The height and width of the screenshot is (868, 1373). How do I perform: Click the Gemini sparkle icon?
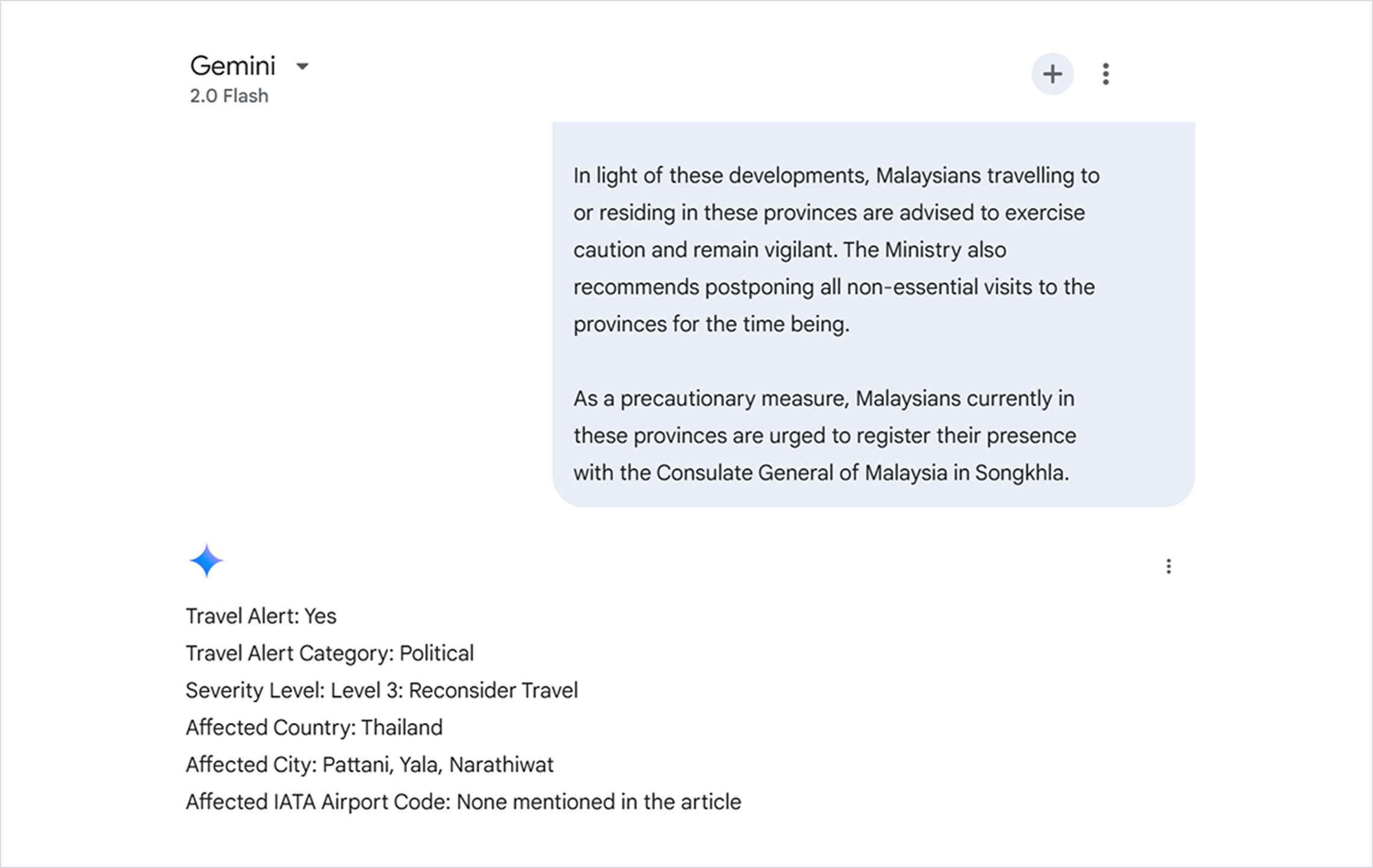[207, 560]
